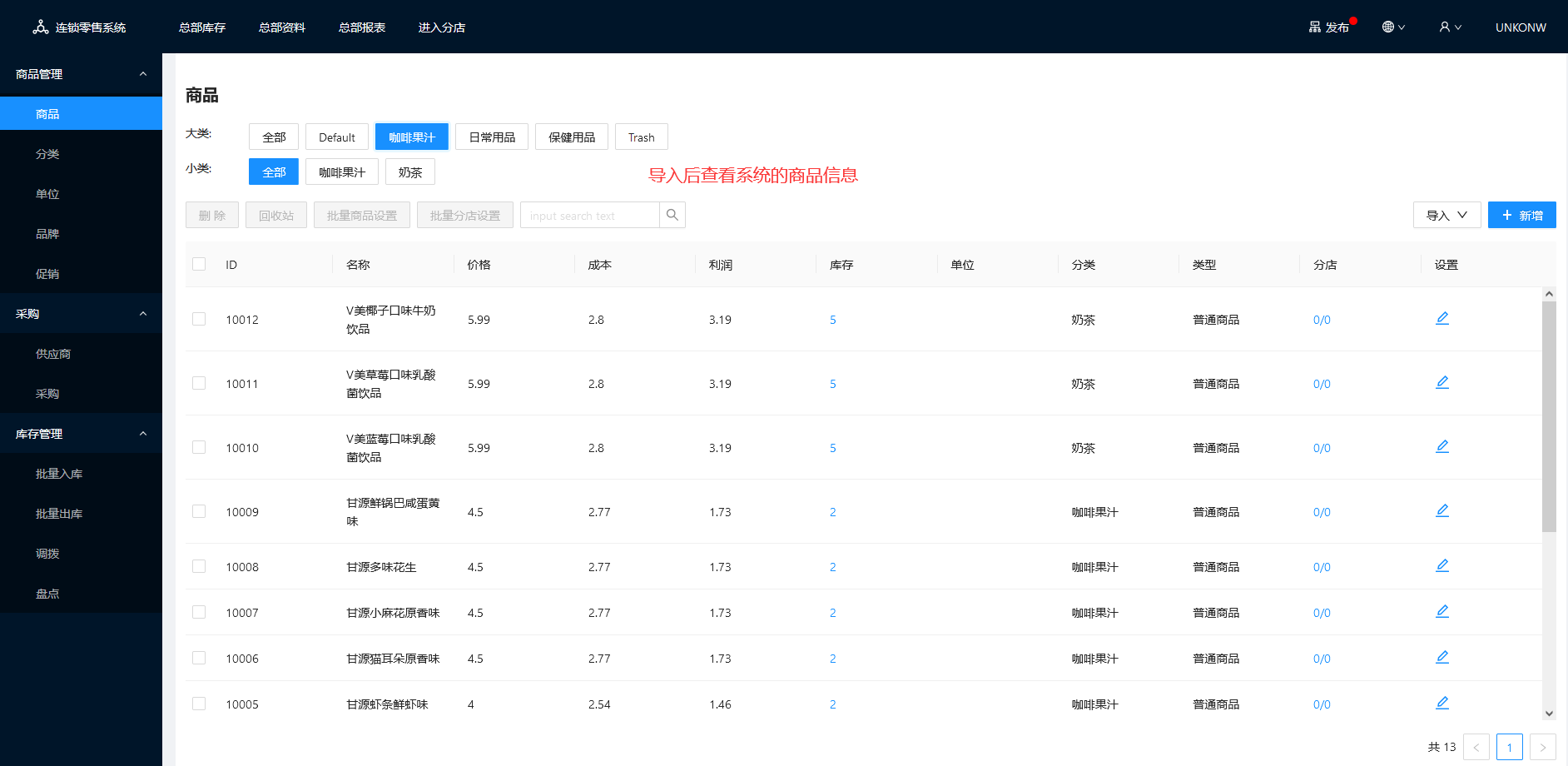
Task: Click the 回收站 recycle bin button
Action: point(276,215)
